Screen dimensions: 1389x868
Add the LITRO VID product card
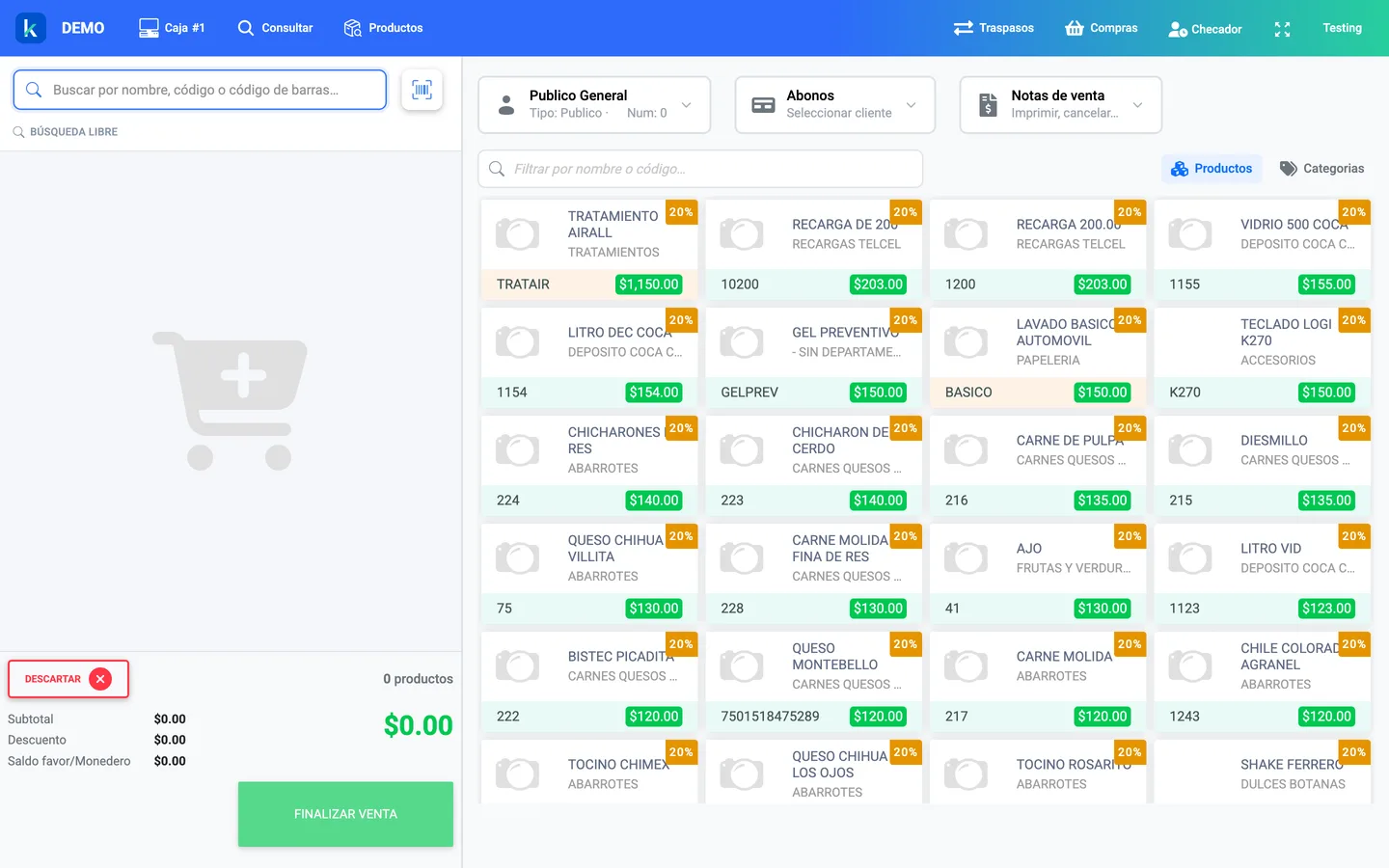[x=1263, y=573]
